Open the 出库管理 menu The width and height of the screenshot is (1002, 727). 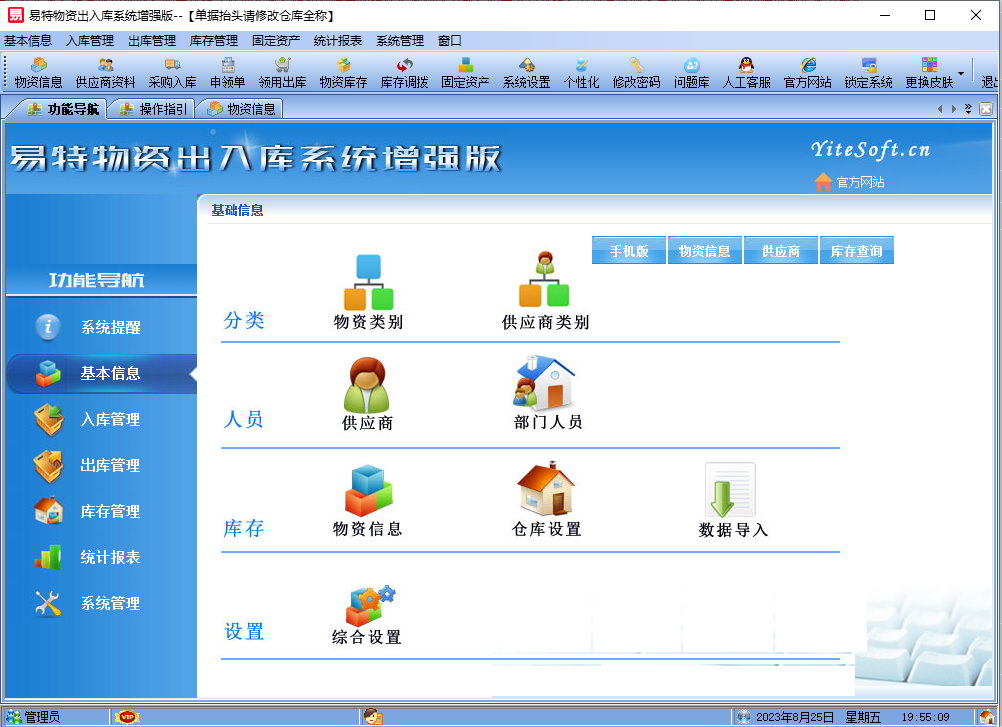point(152,41)
